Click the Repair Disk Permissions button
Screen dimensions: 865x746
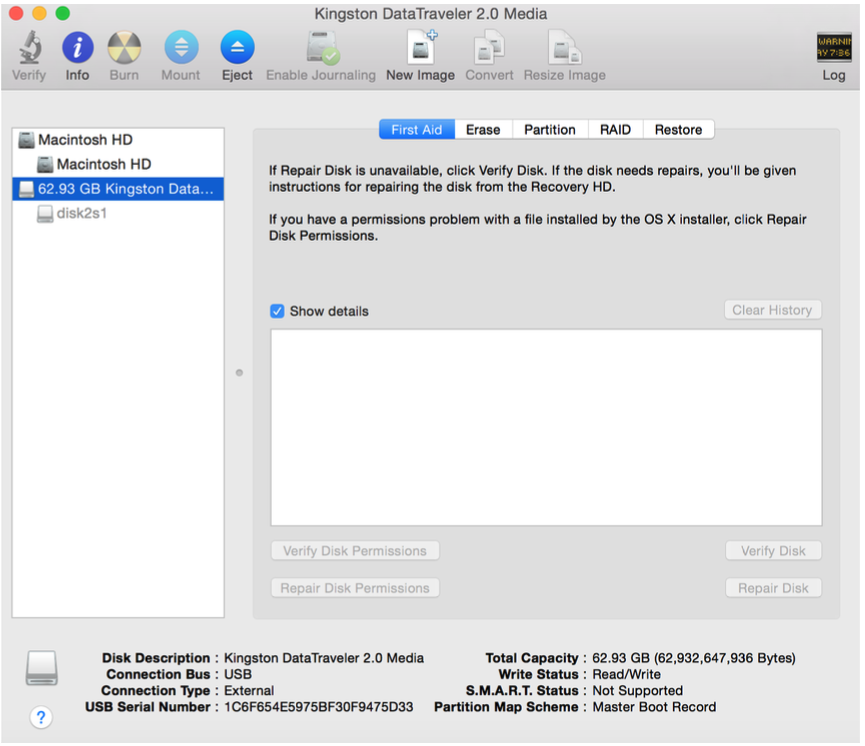[355, 588]
